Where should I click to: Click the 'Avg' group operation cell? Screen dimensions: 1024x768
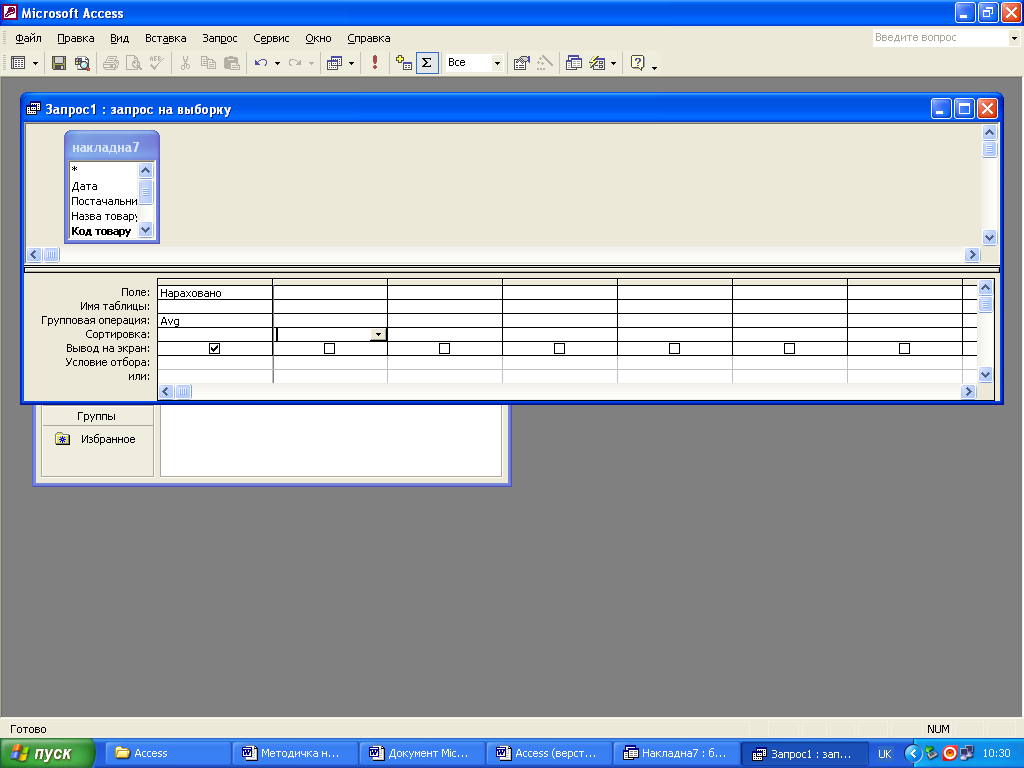[215, 321]
